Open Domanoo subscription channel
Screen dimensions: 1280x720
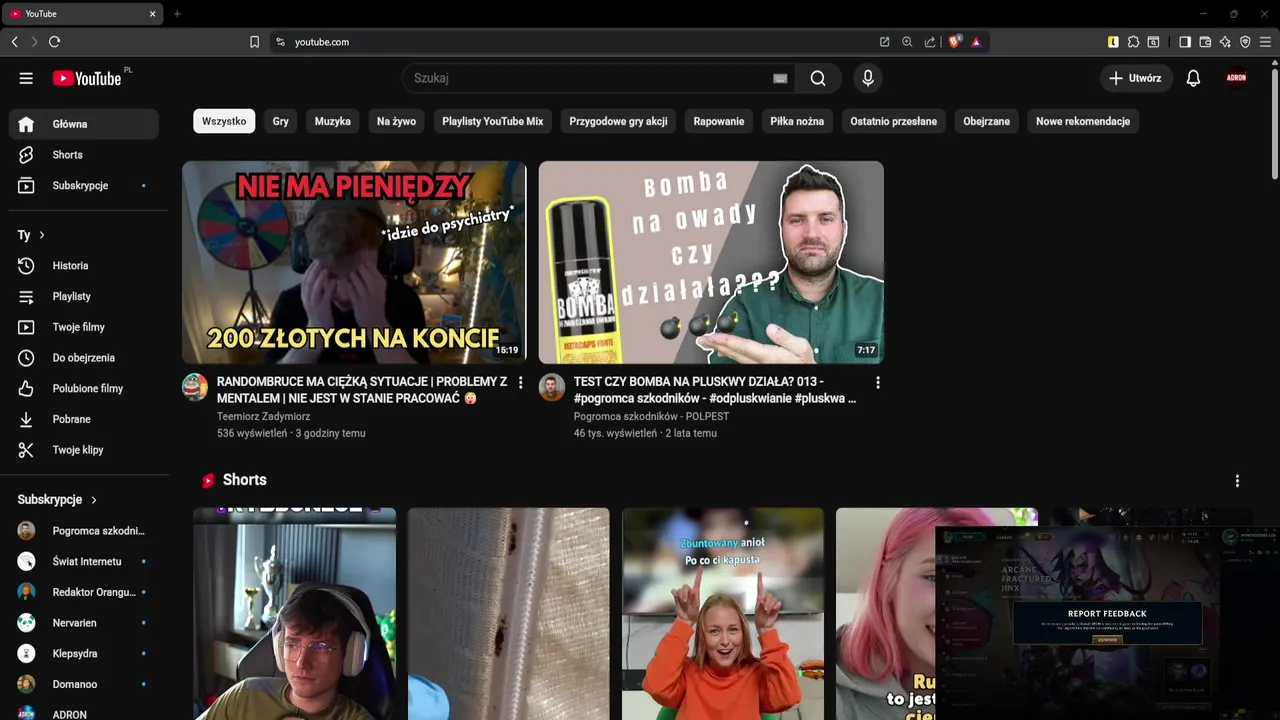pyautogui.click(x=84, y=685)
